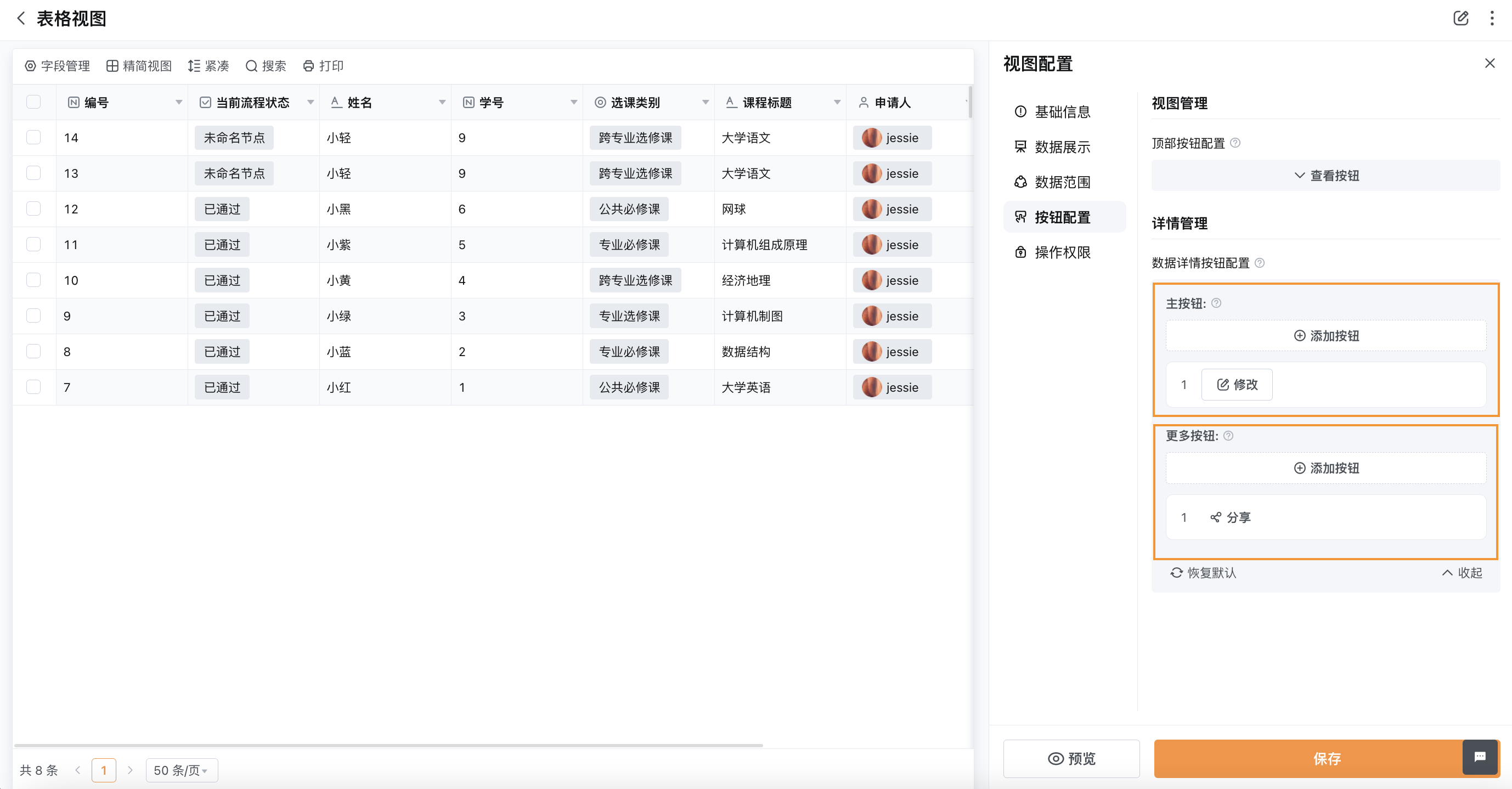1512x789 pixels.
Task: Click the table horizontal scrollbar
Action: [388, 745]
